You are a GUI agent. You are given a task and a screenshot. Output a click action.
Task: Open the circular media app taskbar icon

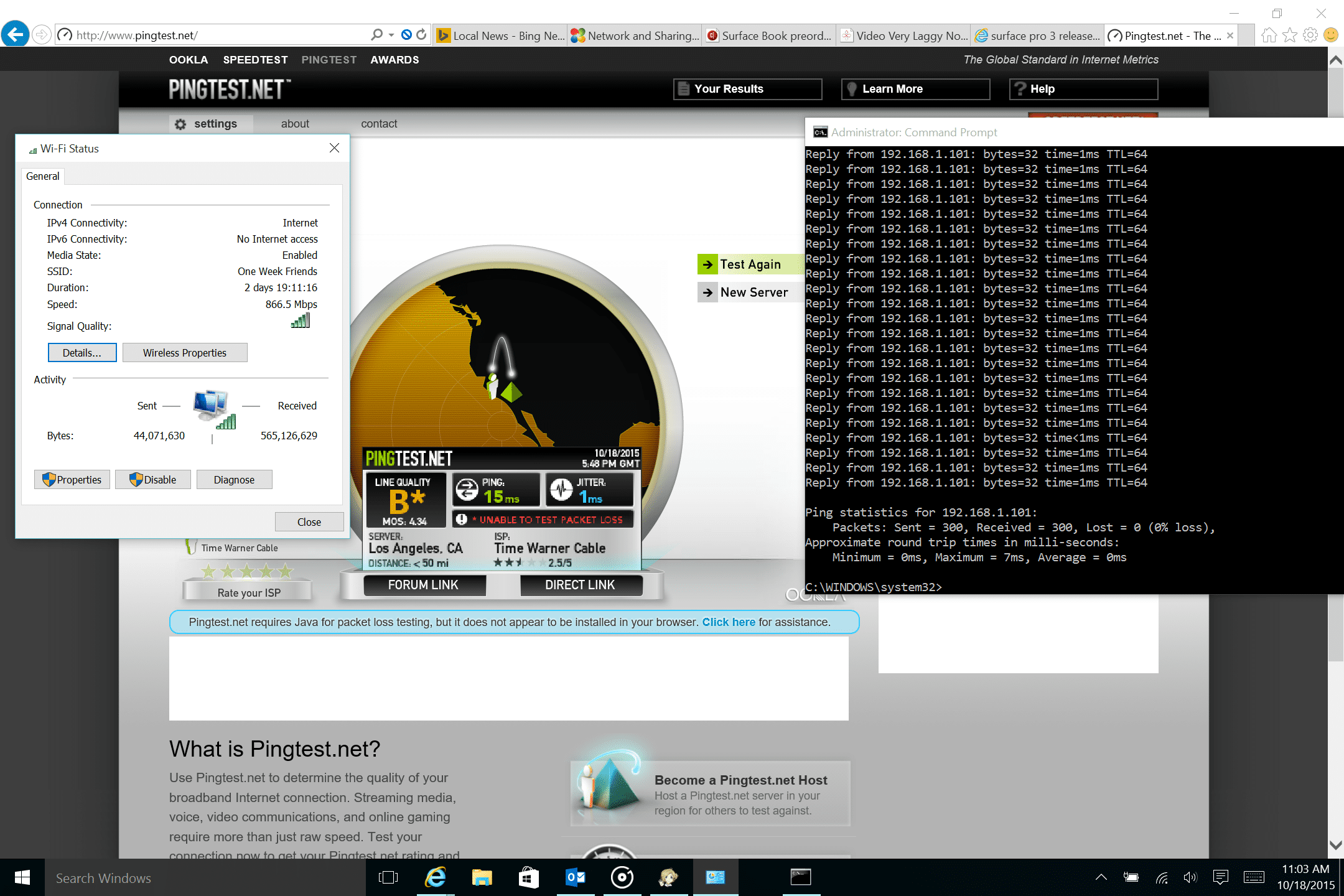click(622, 877)
